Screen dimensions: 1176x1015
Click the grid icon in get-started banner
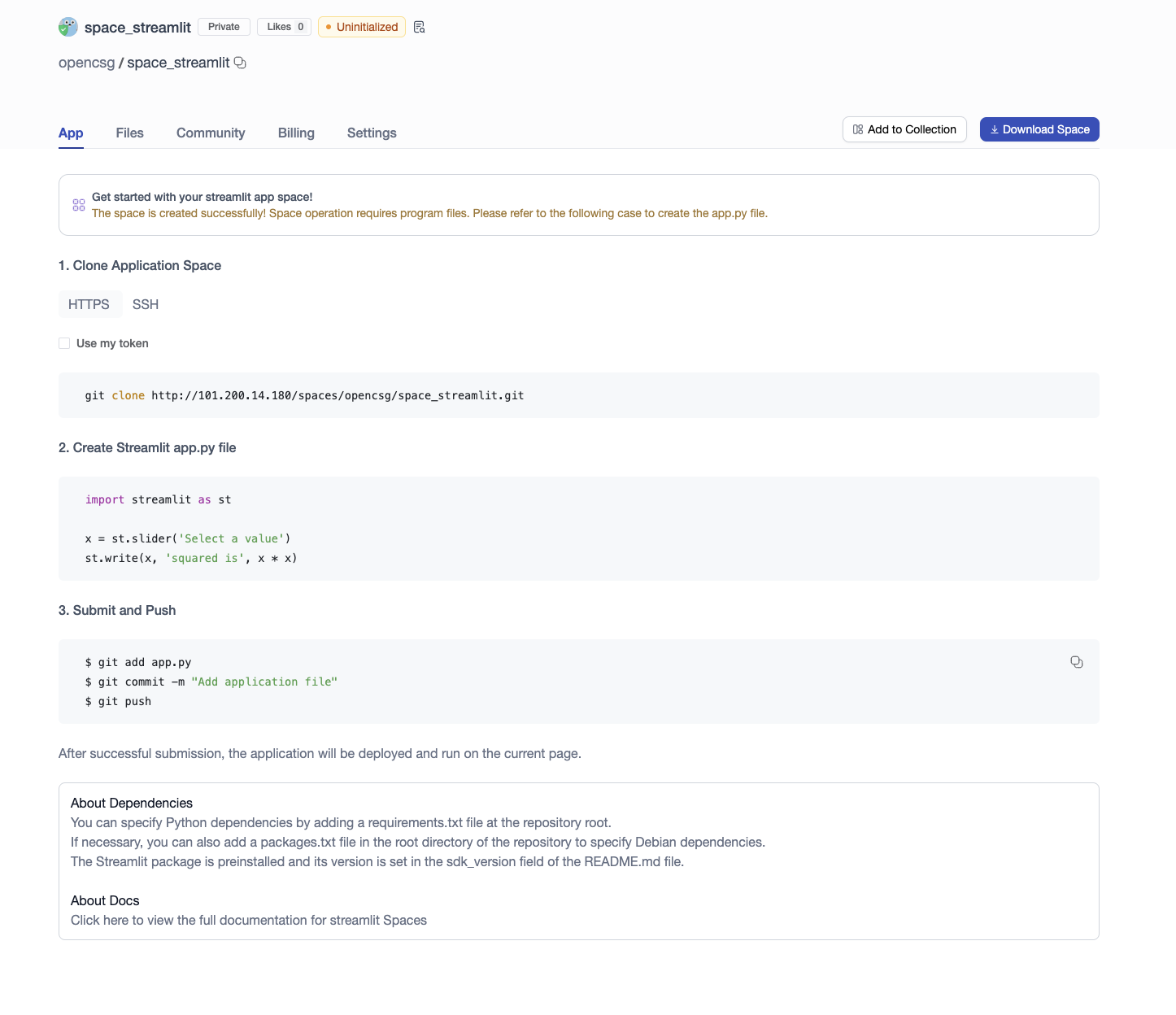(79, 205)
